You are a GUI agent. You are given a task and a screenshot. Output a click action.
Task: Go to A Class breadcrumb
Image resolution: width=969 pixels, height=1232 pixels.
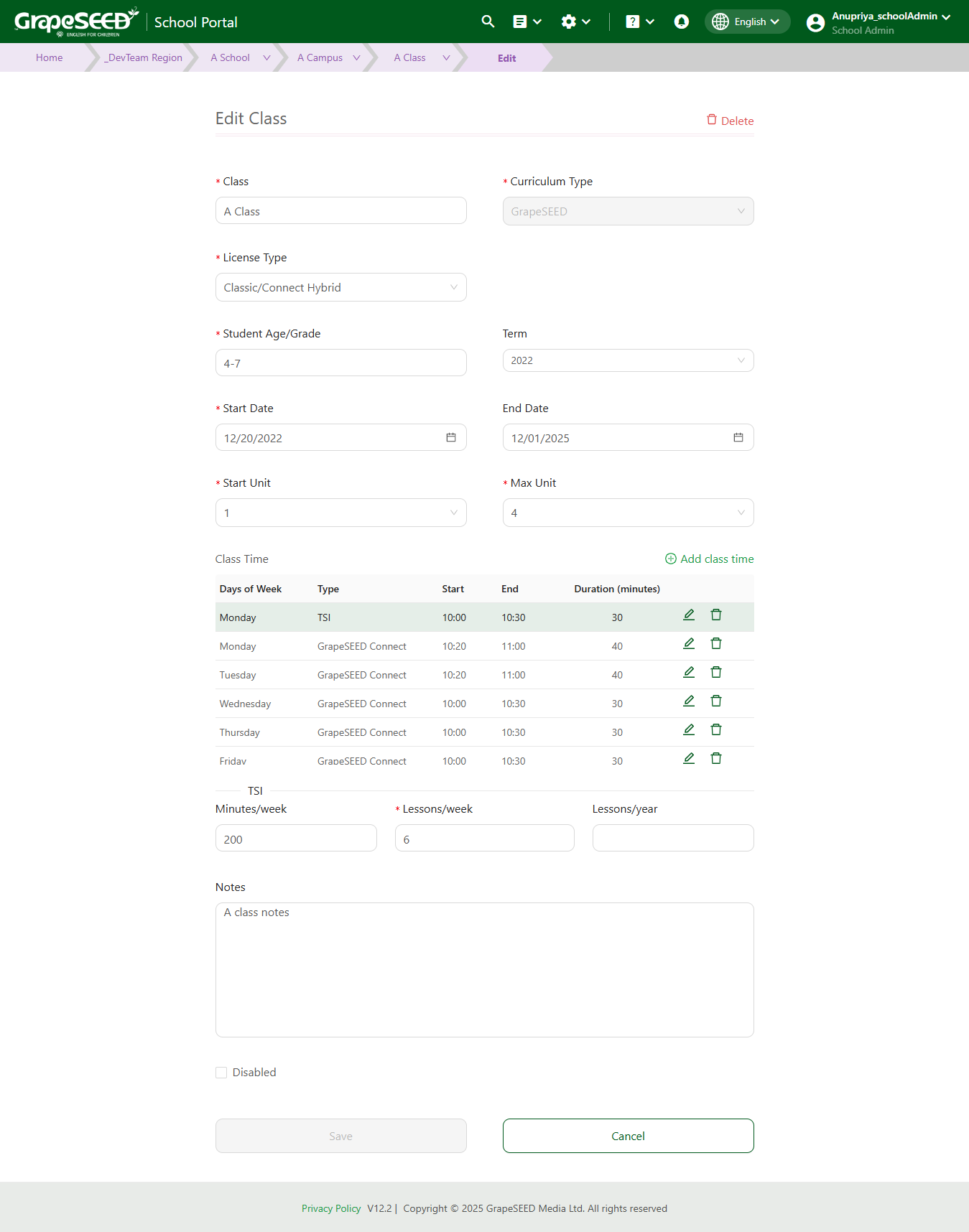(x=409, y=57)
